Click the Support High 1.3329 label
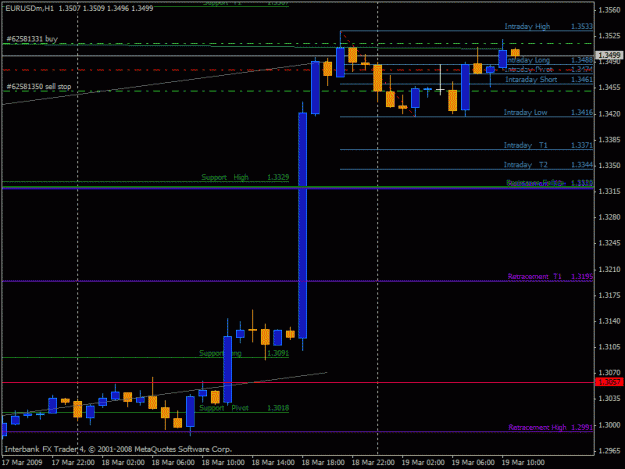Viewport: 625px width, 469px height. [245, 177]
